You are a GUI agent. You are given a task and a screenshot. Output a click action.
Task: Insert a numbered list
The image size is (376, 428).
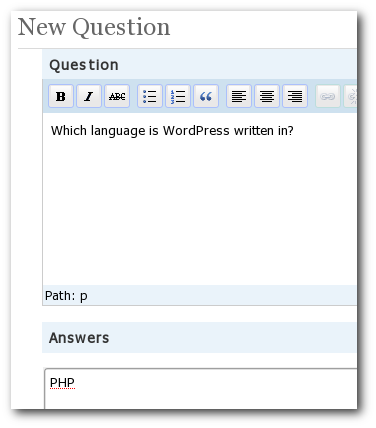point(178,96)
